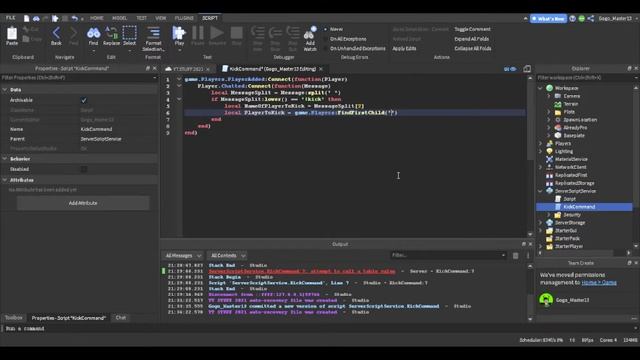Click Apply Edits action
Viewport: 640px width, 360px height.
click(x=404, y=49)
